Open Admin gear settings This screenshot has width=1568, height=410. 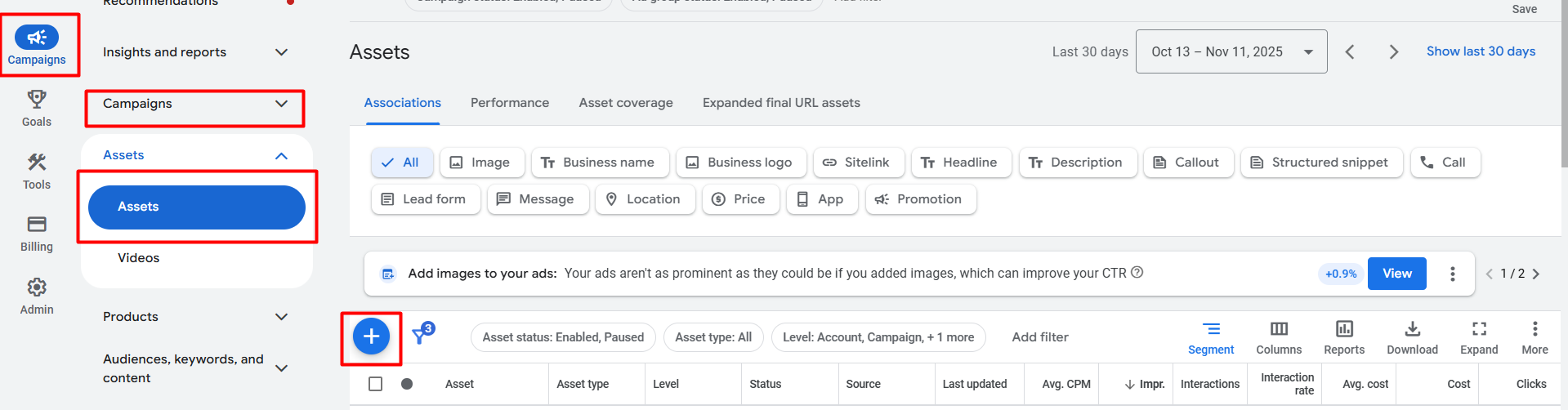(x=37, y=296)
